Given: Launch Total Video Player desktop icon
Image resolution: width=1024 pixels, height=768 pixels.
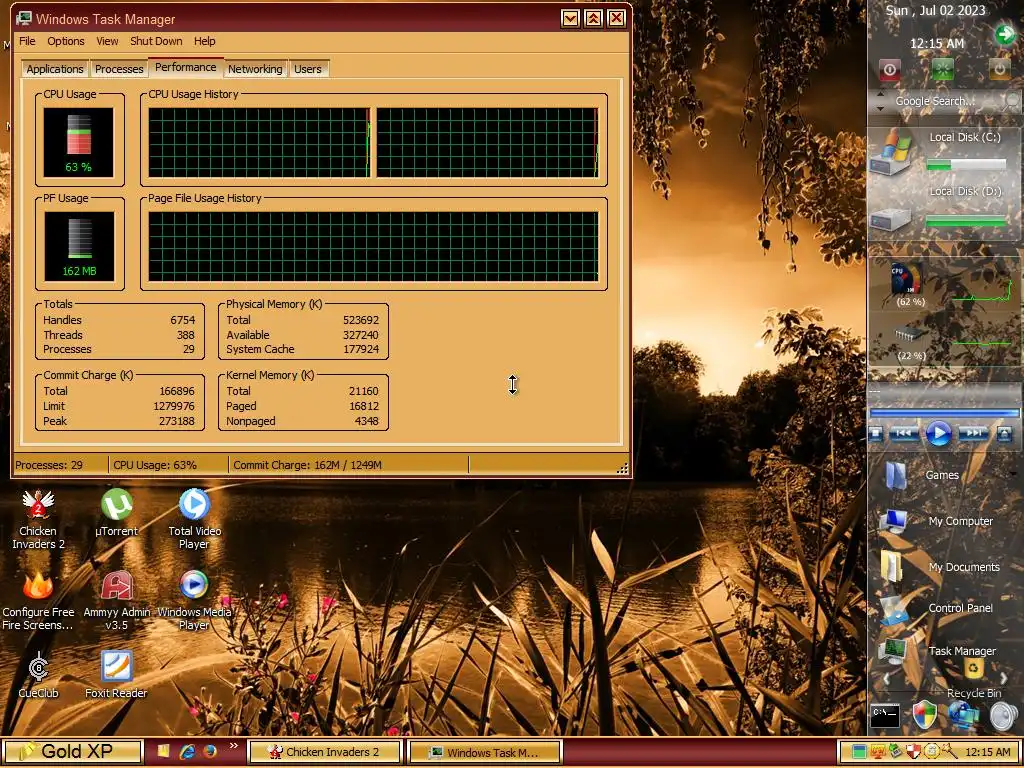Looking at the screenshot, I should (x=194, y=520).
